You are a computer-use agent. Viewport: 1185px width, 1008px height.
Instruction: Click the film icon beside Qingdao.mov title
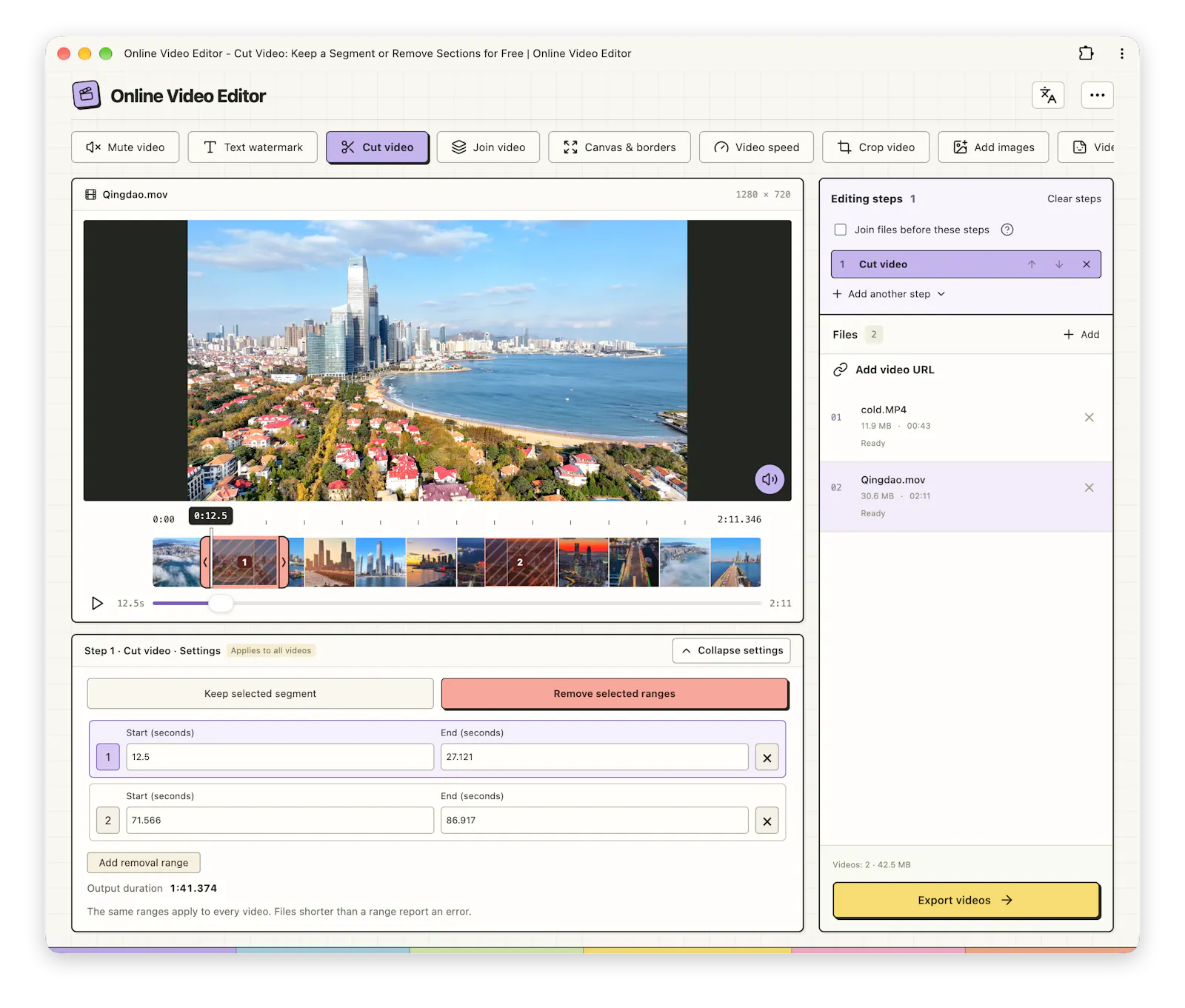[91, 195]
